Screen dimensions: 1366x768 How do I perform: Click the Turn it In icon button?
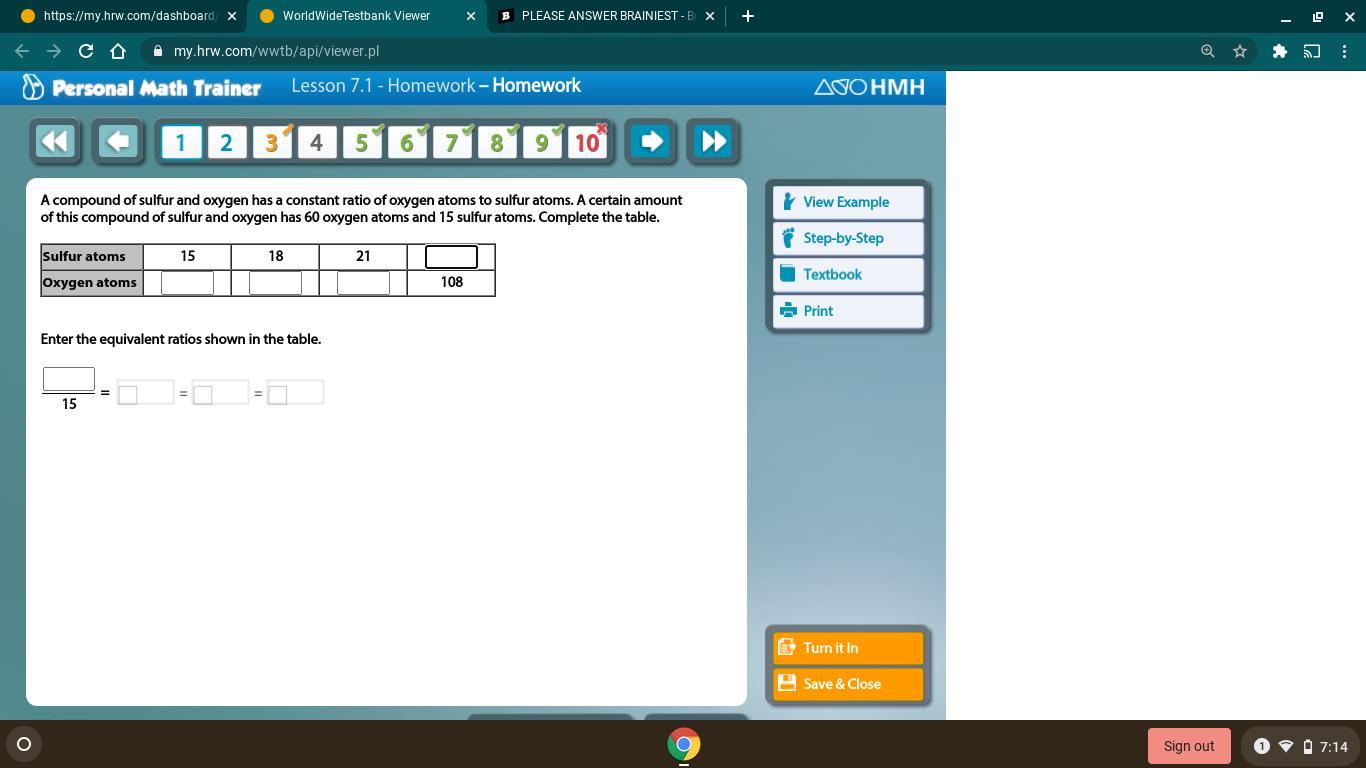[786, 647]
